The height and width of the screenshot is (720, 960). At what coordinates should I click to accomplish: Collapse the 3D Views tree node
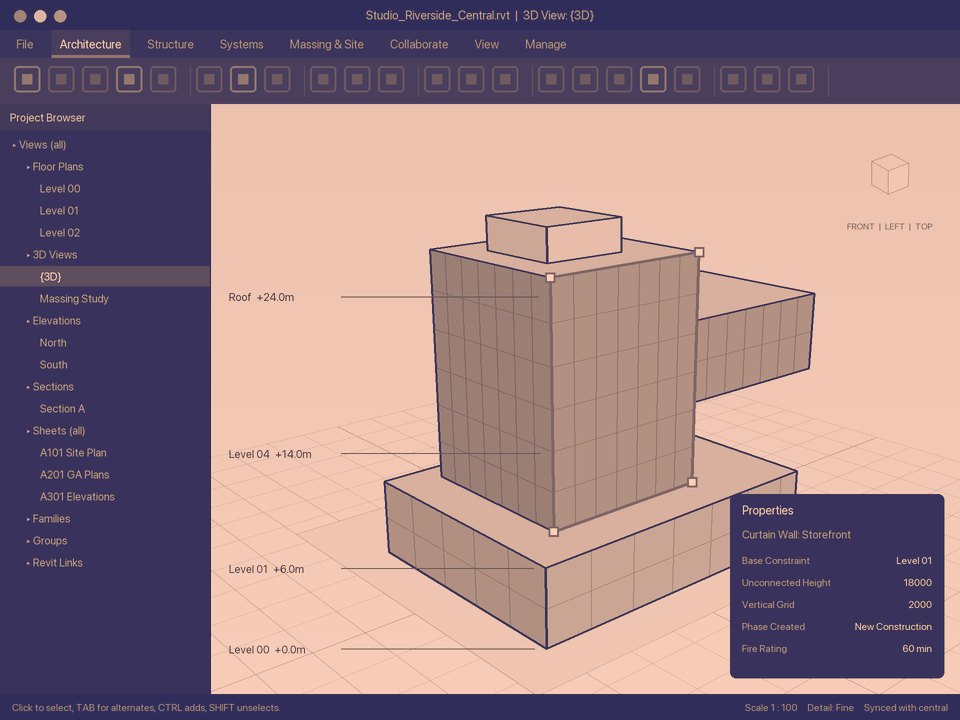(28, 255)
